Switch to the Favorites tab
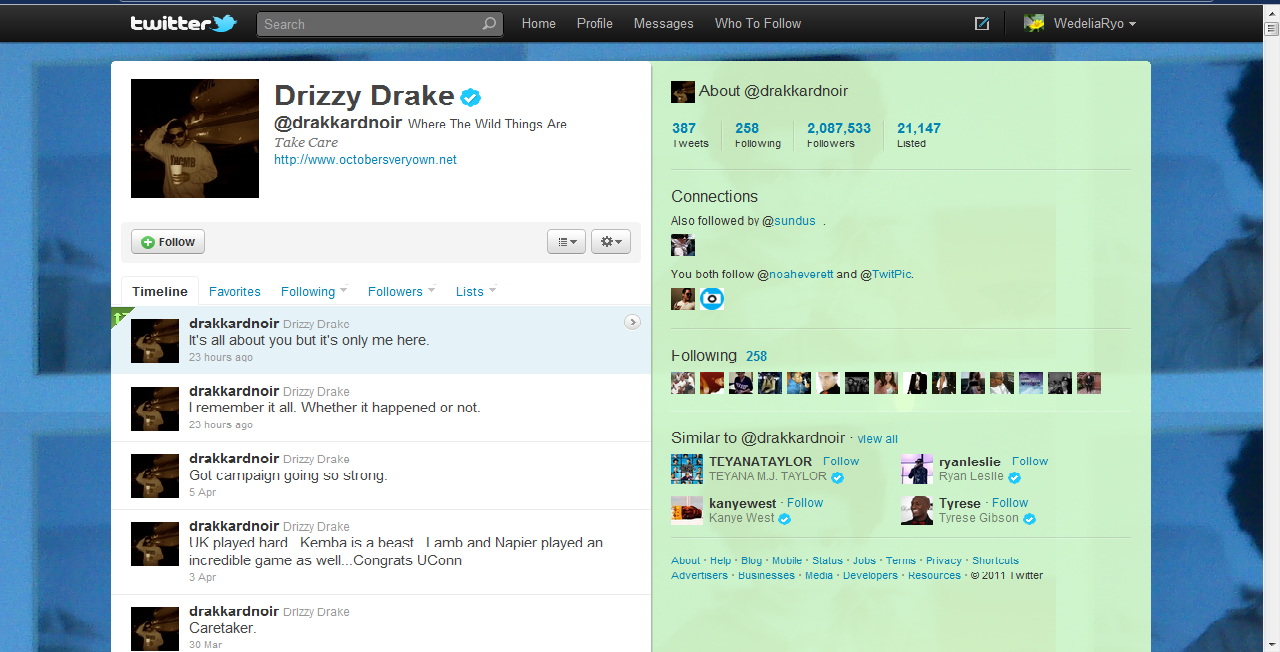The width and height of the screenshot is (1280, 652). tap(234, 291)
